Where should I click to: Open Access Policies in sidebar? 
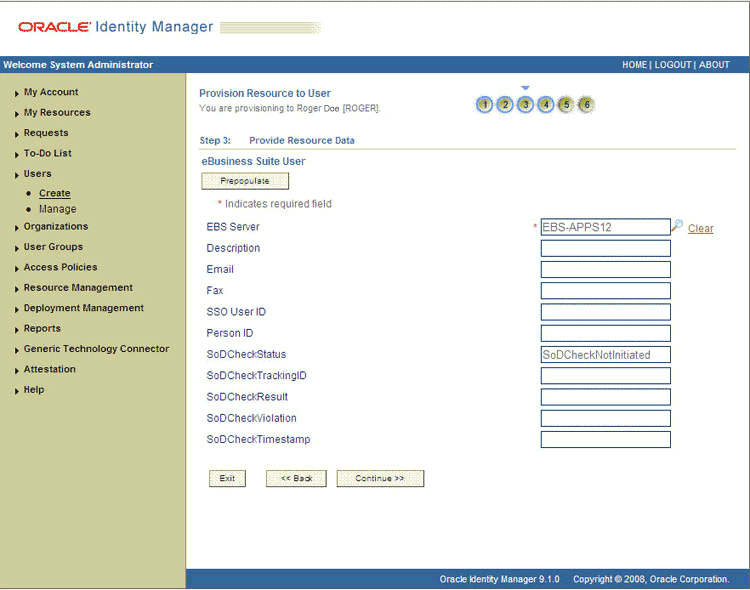tap(60, 267)
